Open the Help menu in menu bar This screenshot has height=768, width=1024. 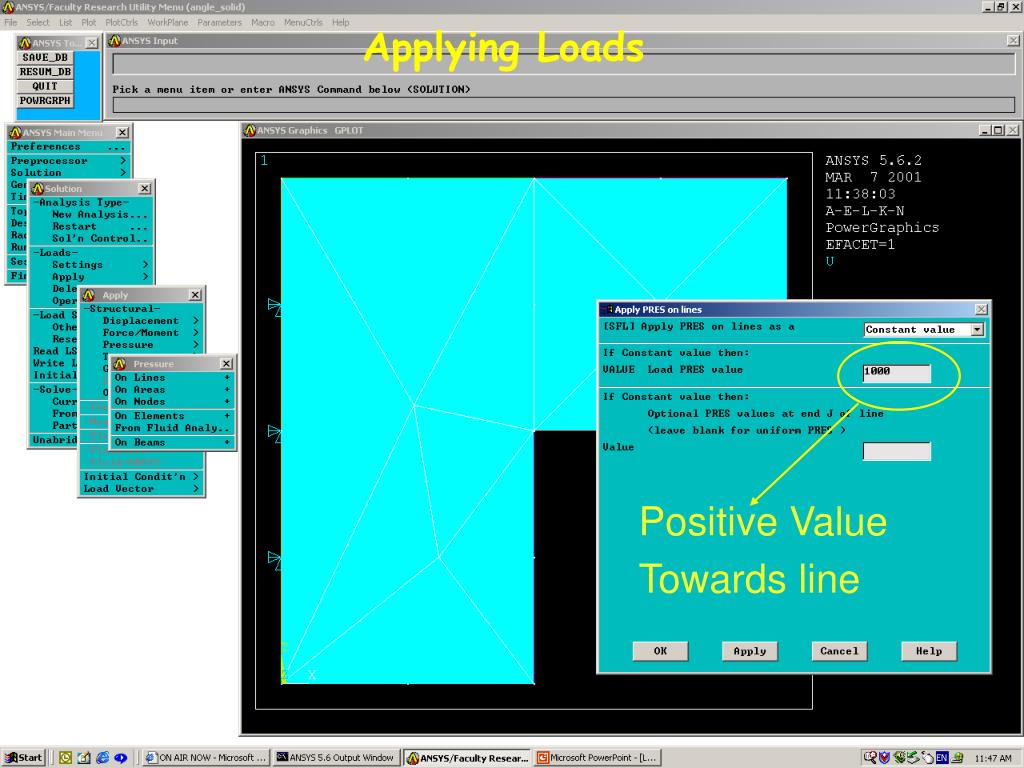[340, 22]
